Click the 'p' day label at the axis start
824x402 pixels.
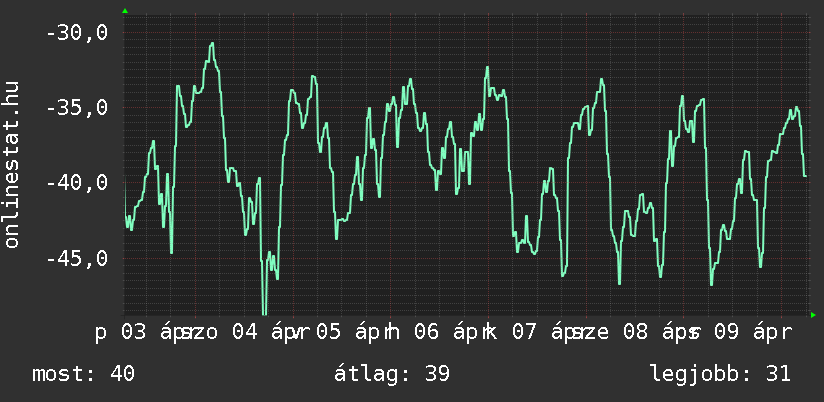tap(101, 332)
